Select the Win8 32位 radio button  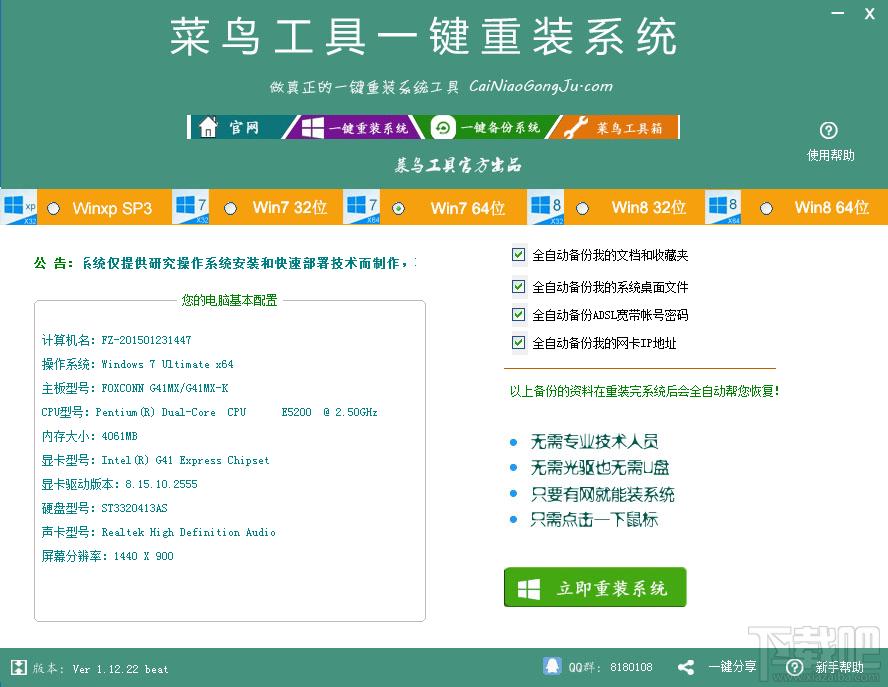tap(582, 208)
